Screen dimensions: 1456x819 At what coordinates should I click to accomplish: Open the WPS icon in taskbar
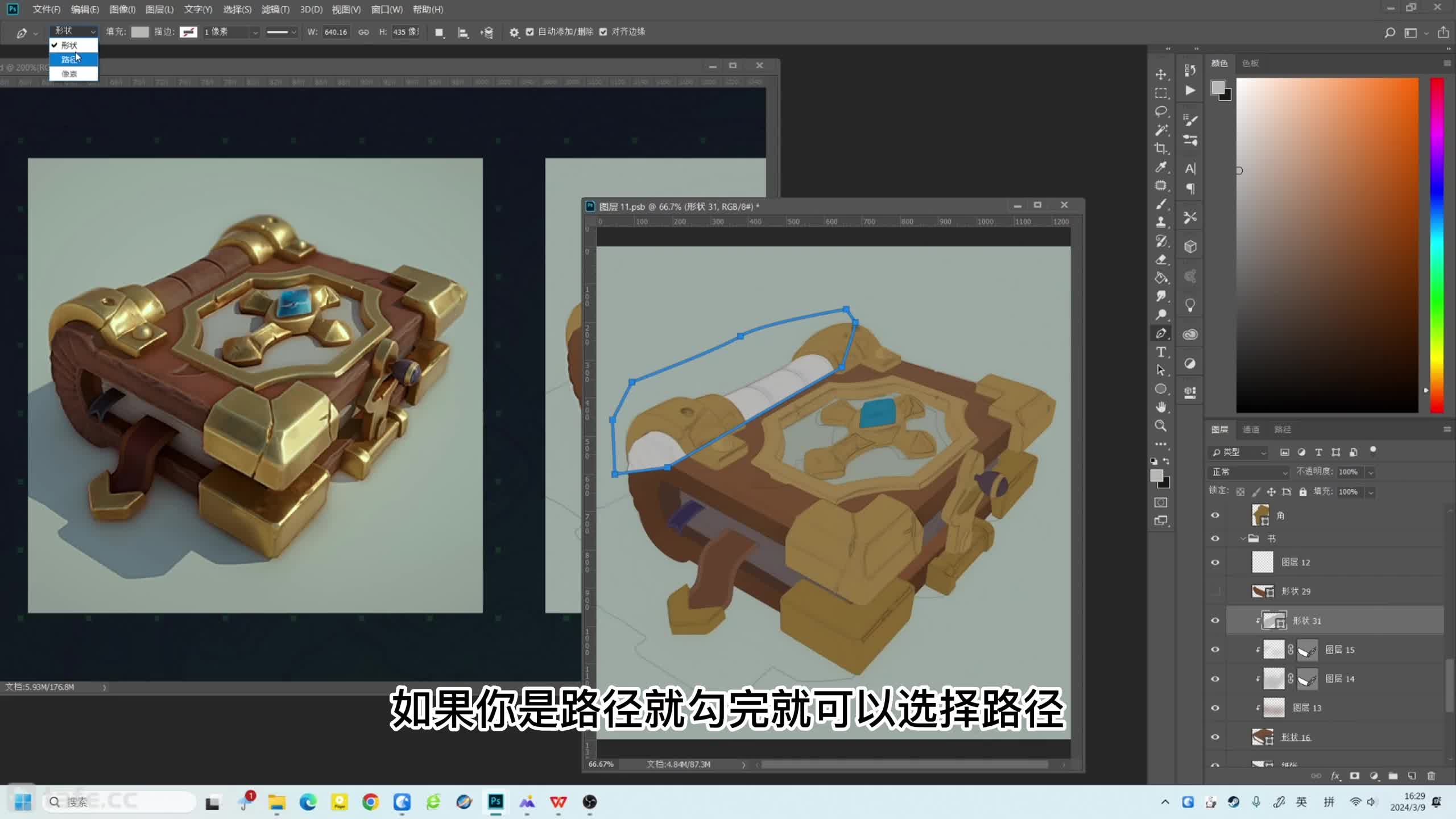click(x=558, y=802)
